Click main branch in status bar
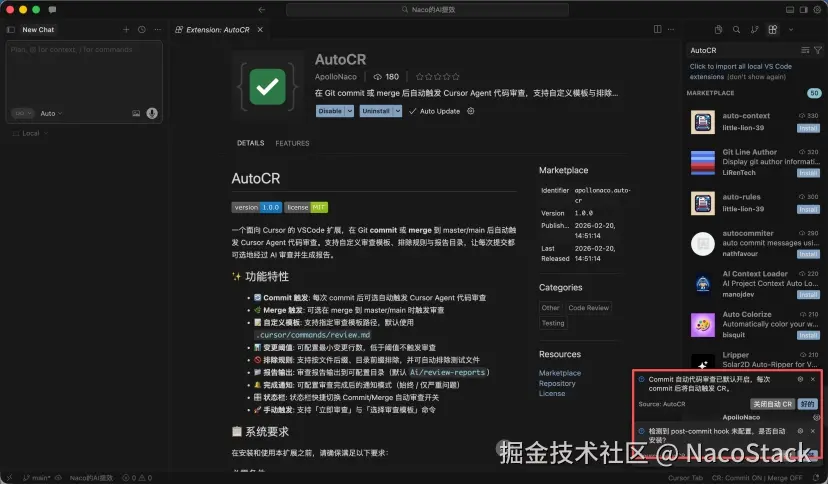Screen dimensions: 828x484 tap(36, 478)
